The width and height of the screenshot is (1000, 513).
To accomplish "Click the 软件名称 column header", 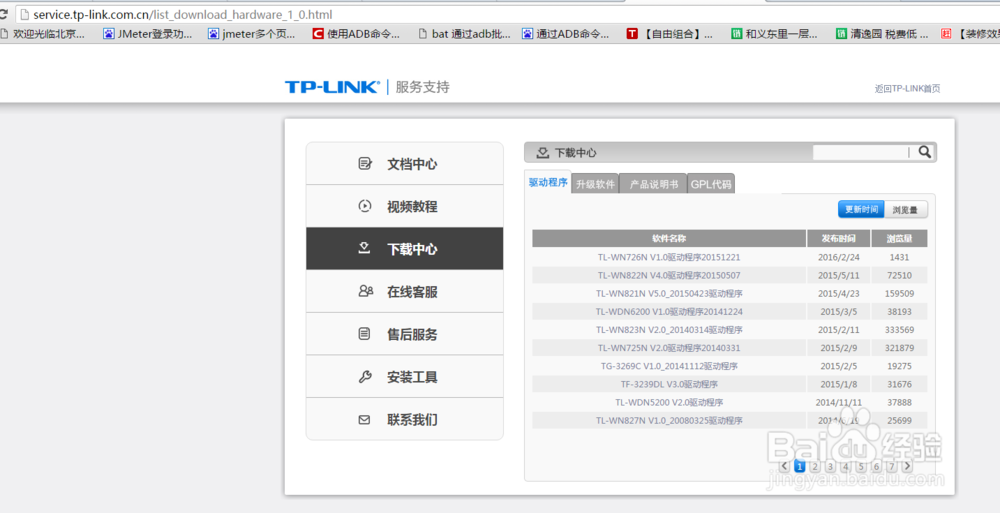I will [669, 239].
